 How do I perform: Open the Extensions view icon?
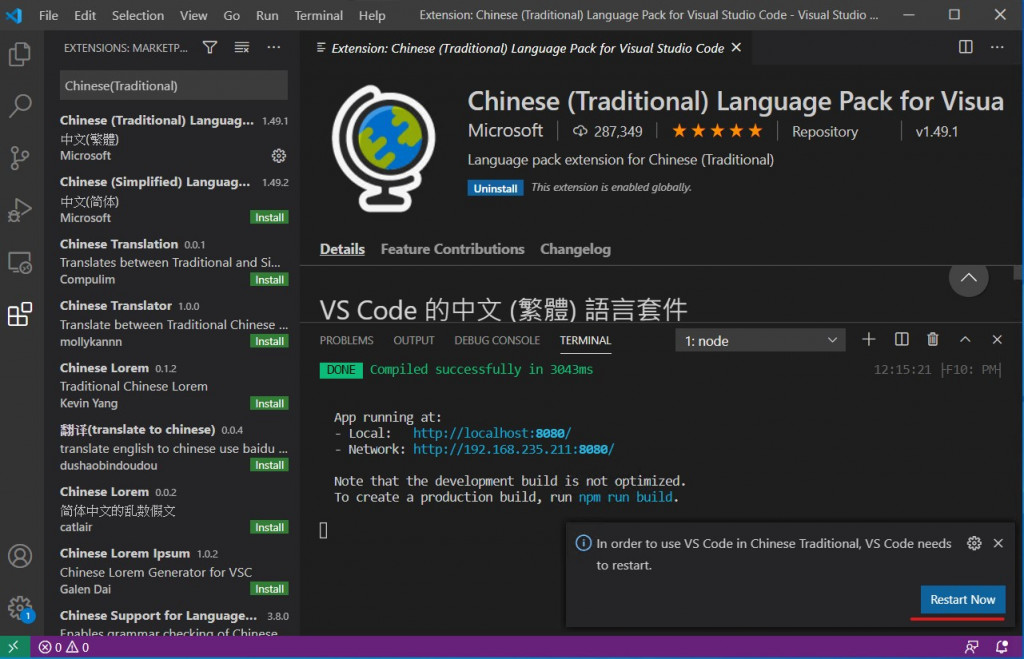[20, 314]
